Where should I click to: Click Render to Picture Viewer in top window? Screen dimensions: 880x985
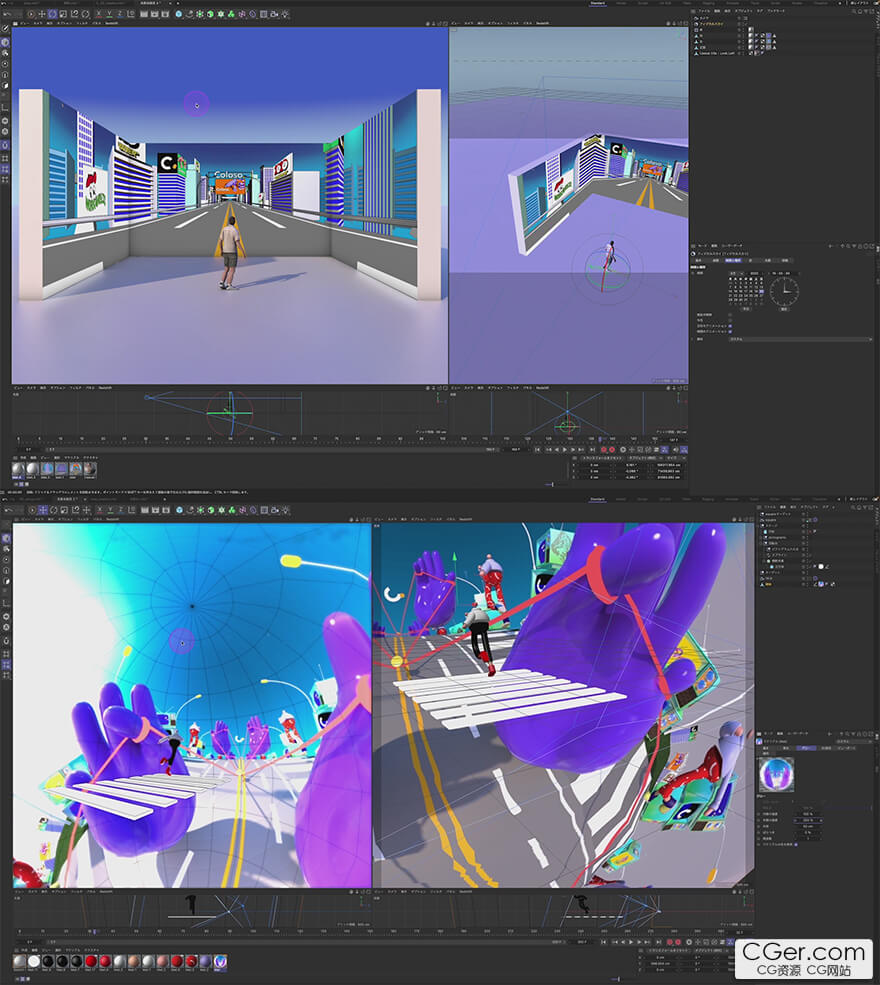(x=155, y=14)
